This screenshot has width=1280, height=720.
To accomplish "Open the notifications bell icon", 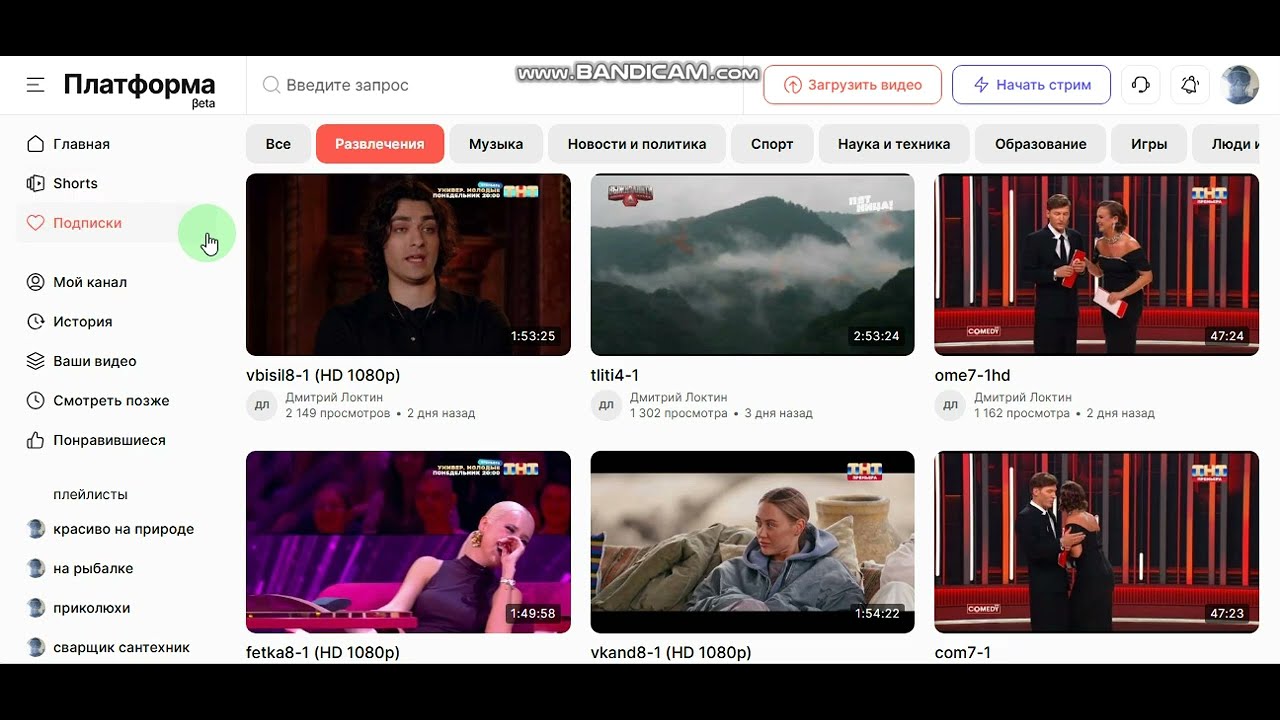I will tap(1189, 85).
